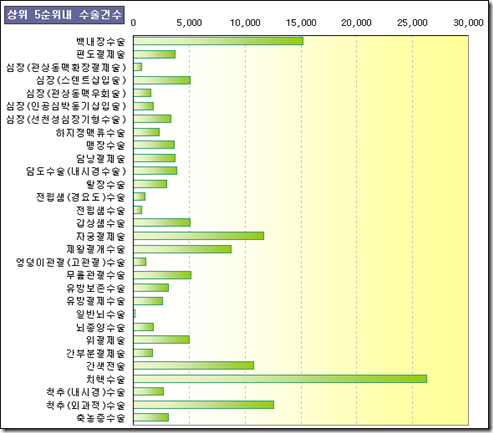Image resolution: width=493 pixels, height=433 pixels.
Task: Select the '하지정맥류수술' row label
Action: point(90,133)
